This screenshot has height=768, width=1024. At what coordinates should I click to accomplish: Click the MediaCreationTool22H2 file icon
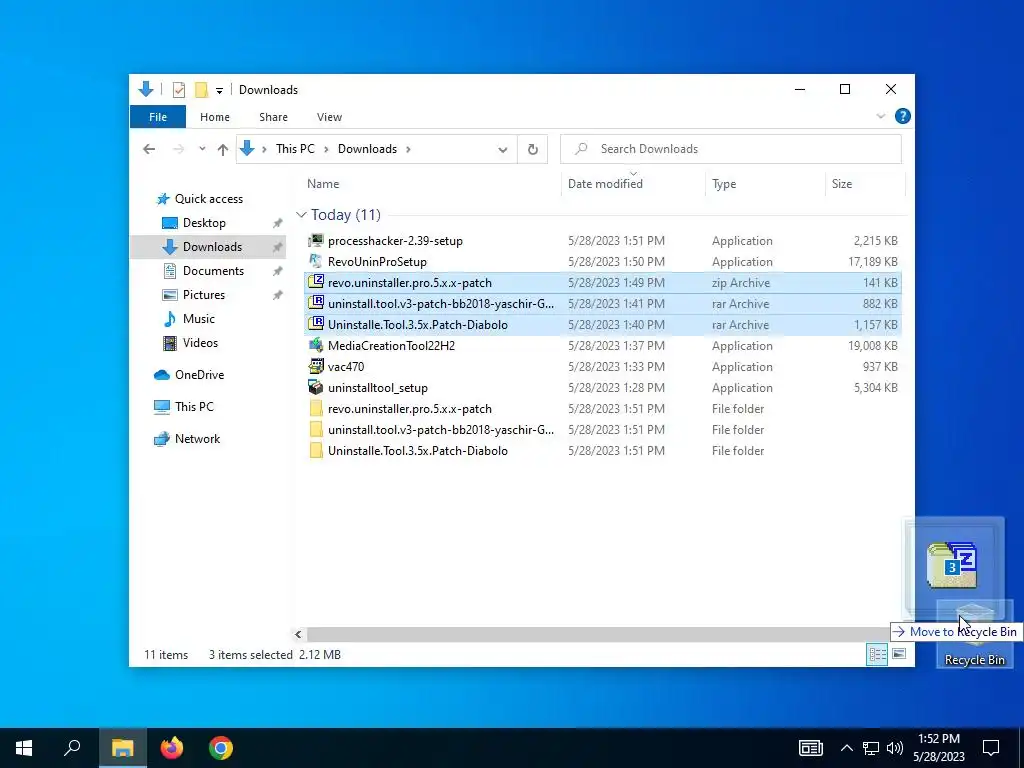[316, 345]
